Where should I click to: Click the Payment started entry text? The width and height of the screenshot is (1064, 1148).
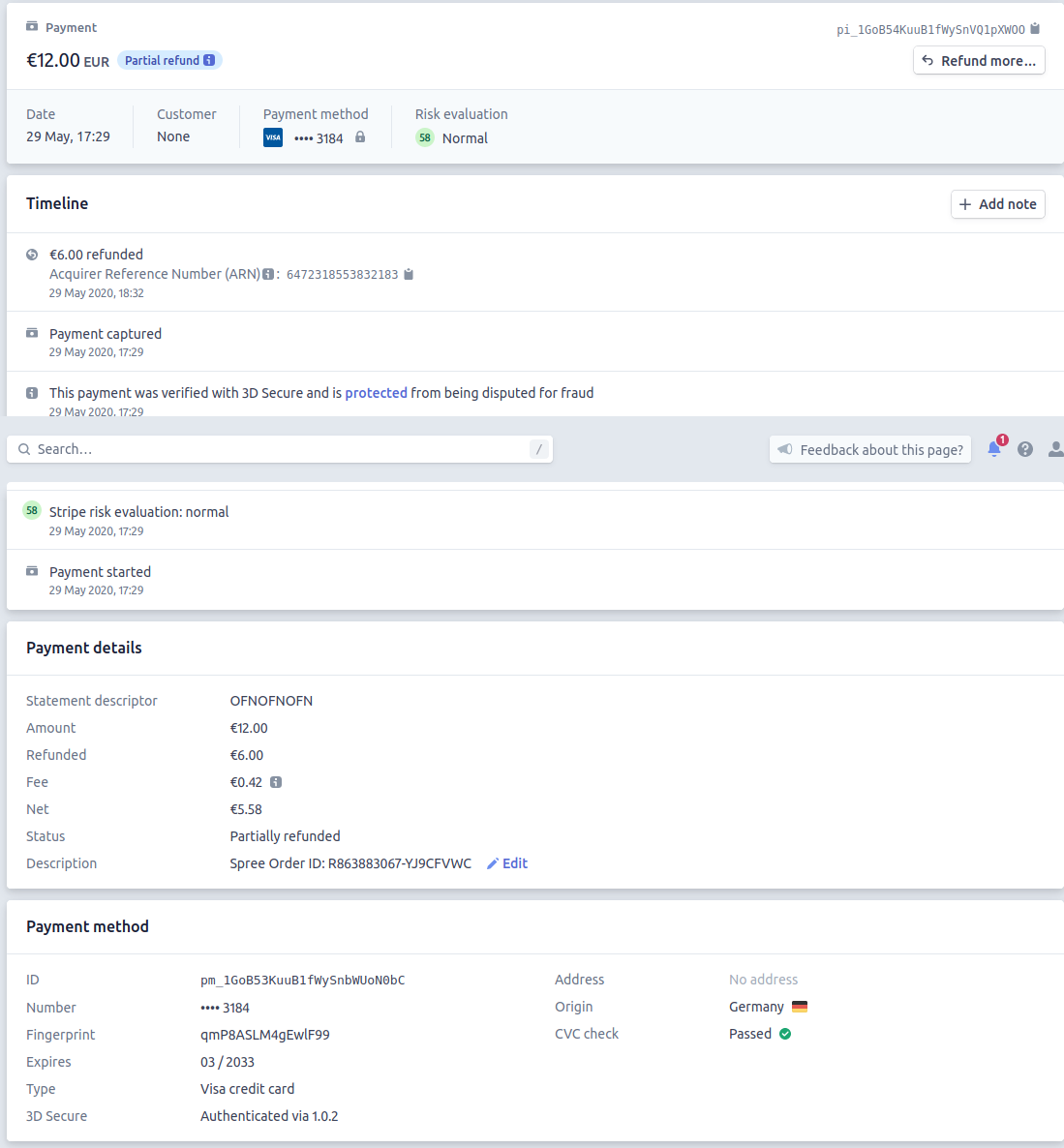[x=101, y=572]
